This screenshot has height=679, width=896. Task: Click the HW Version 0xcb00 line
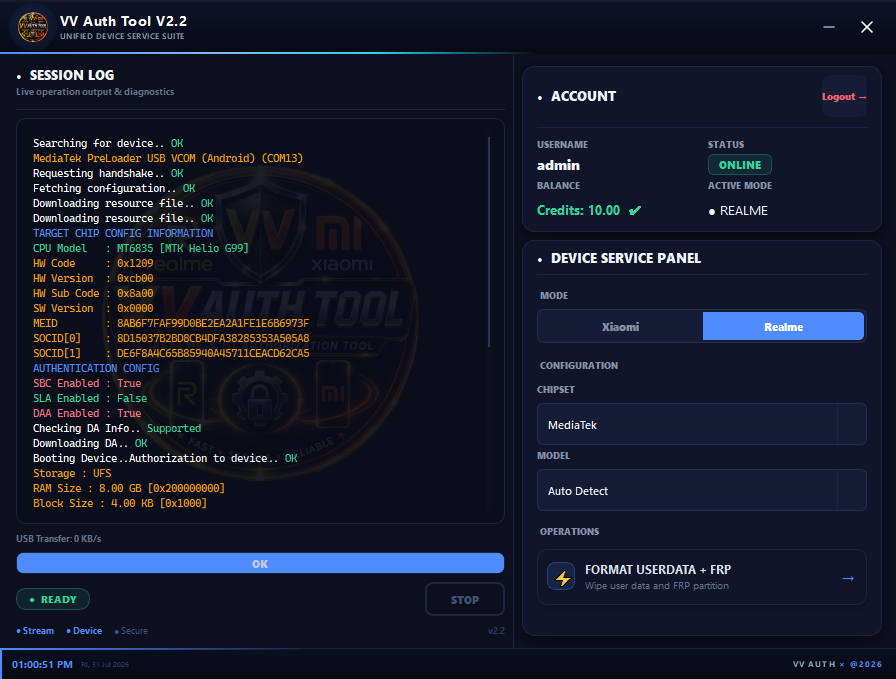coord(93,278)
